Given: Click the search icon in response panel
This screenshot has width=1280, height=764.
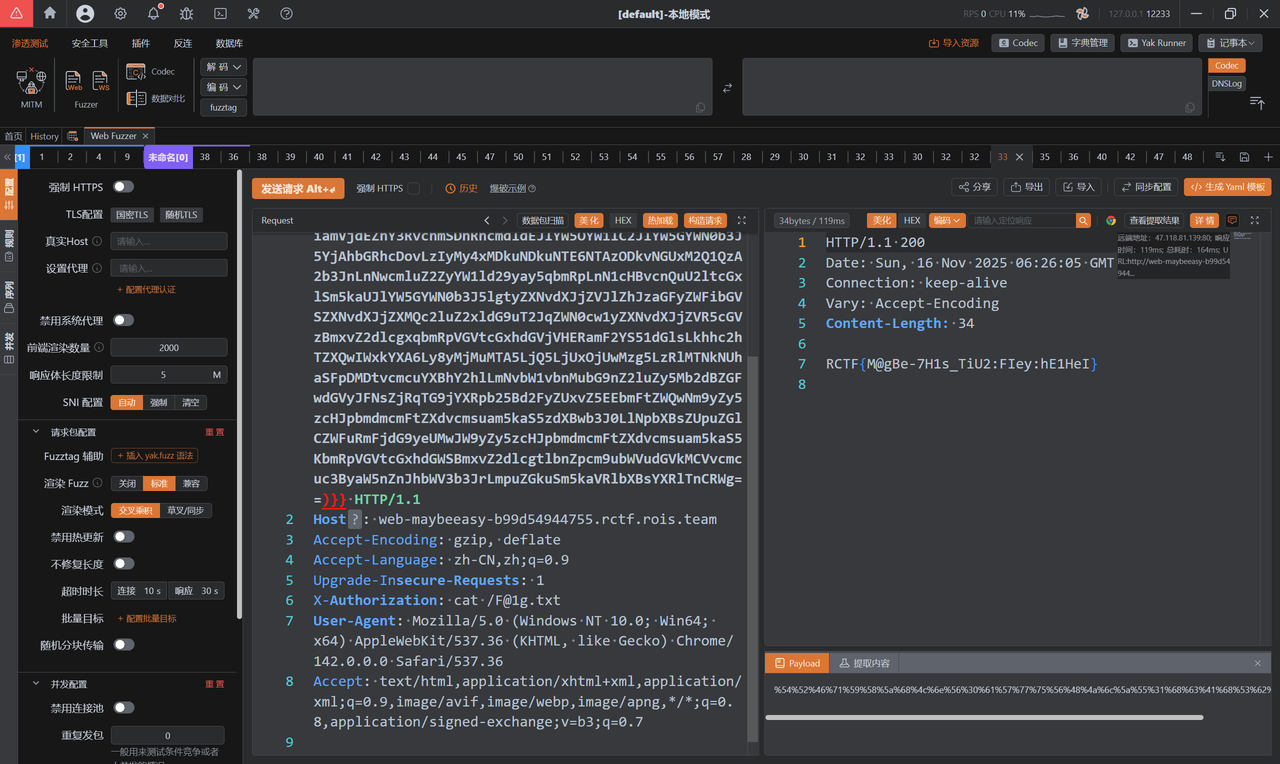Looking at the screenshot, I should tap(1083, 220).
